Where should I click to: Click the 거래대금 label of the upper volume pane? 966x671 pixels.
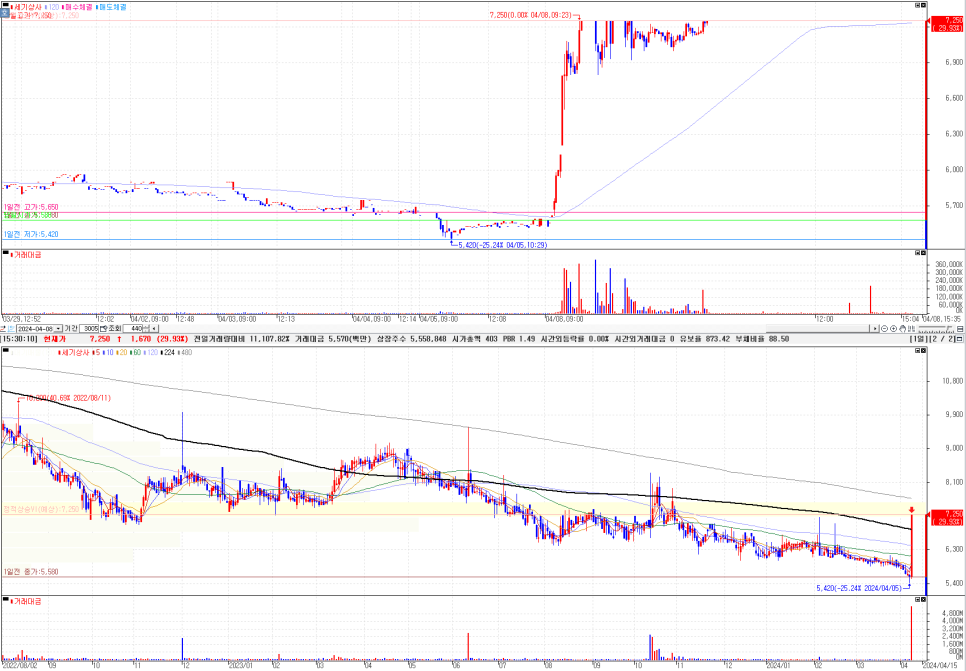[26, 254]
